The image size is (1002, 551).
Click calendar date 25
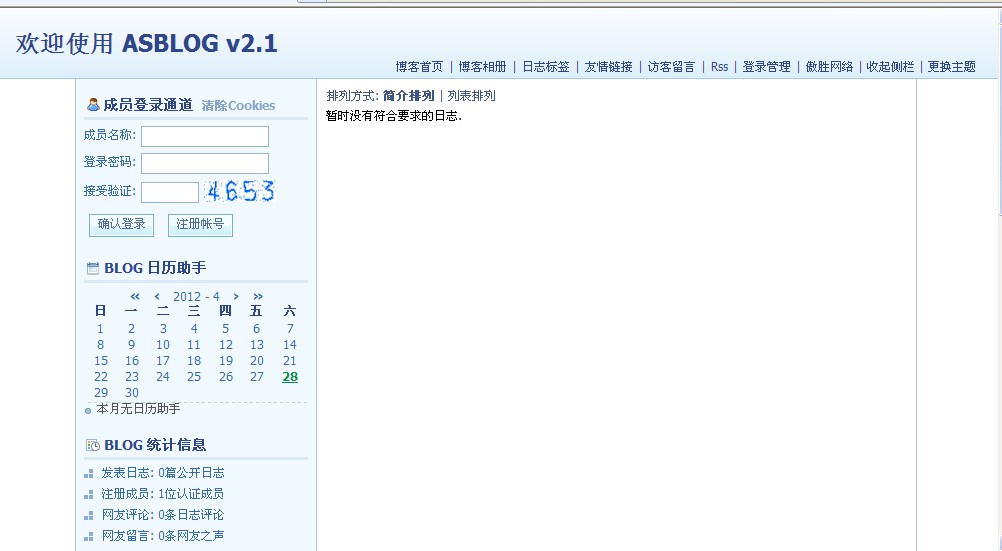194,377
